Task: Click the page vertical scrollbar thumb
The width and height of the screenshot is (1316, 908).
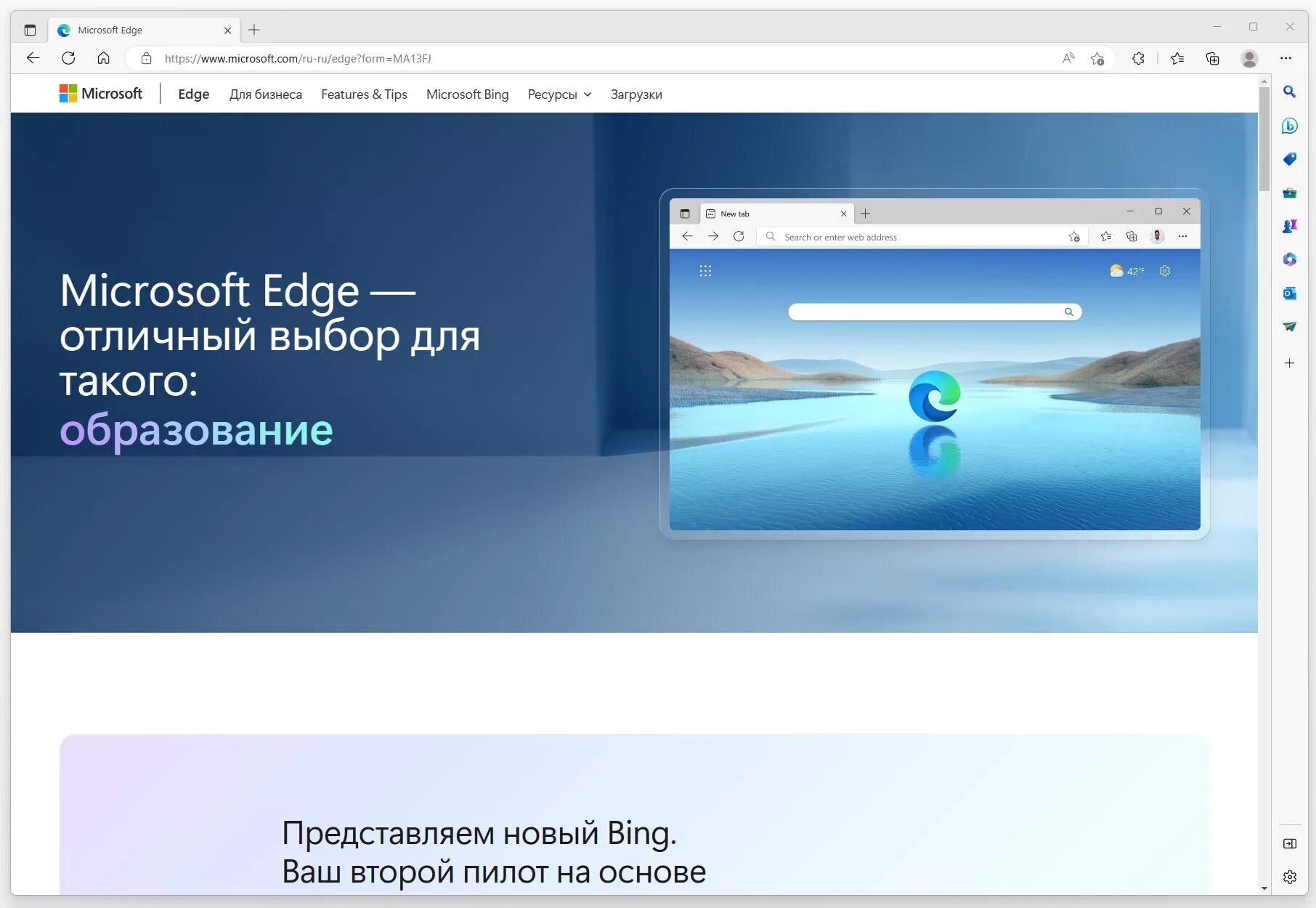Action: pos(1264,139)
